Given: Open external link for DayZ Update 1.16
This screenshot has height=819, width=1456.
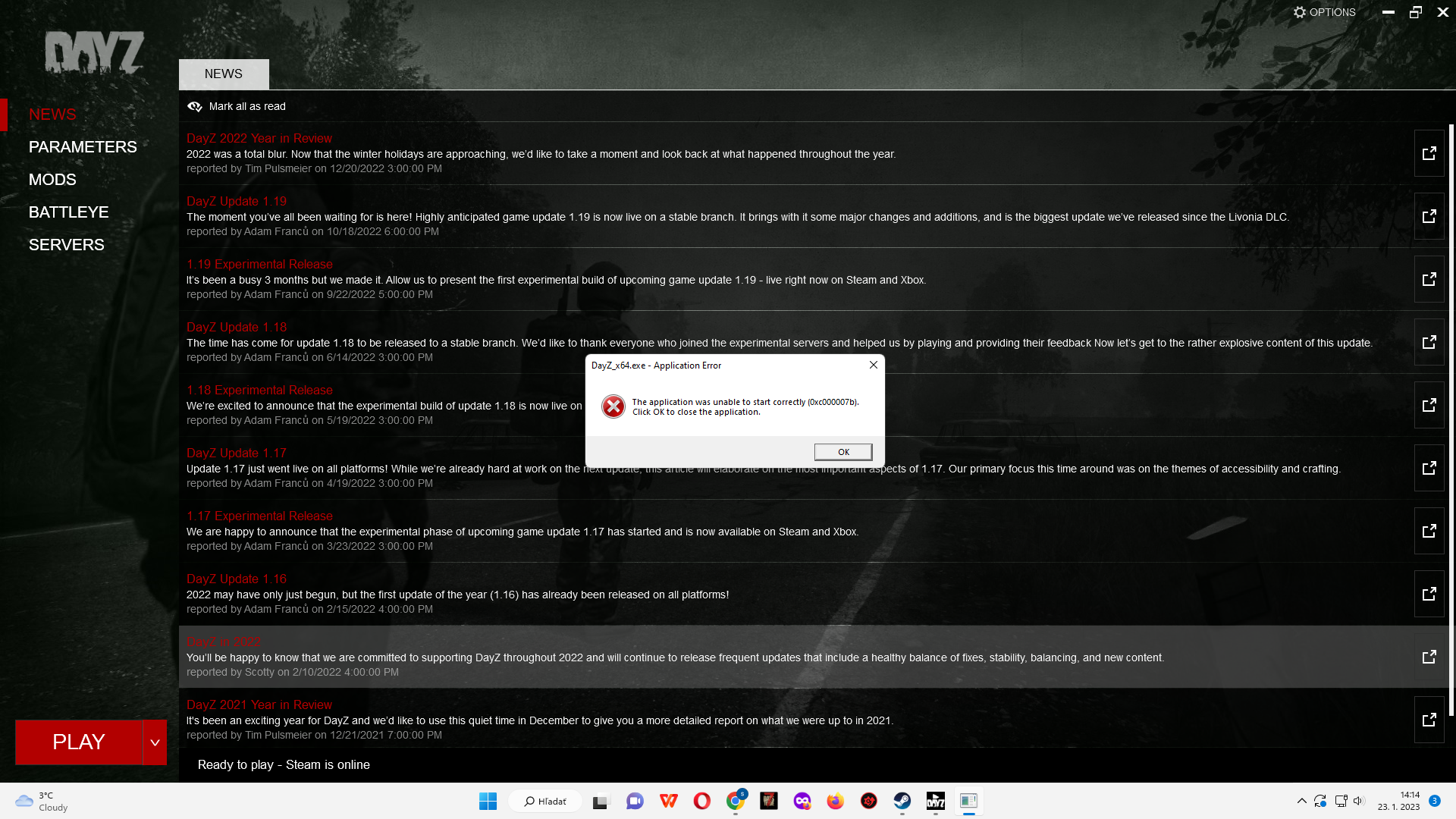Looking at the screenshot, I should (x=1429, y=594).
